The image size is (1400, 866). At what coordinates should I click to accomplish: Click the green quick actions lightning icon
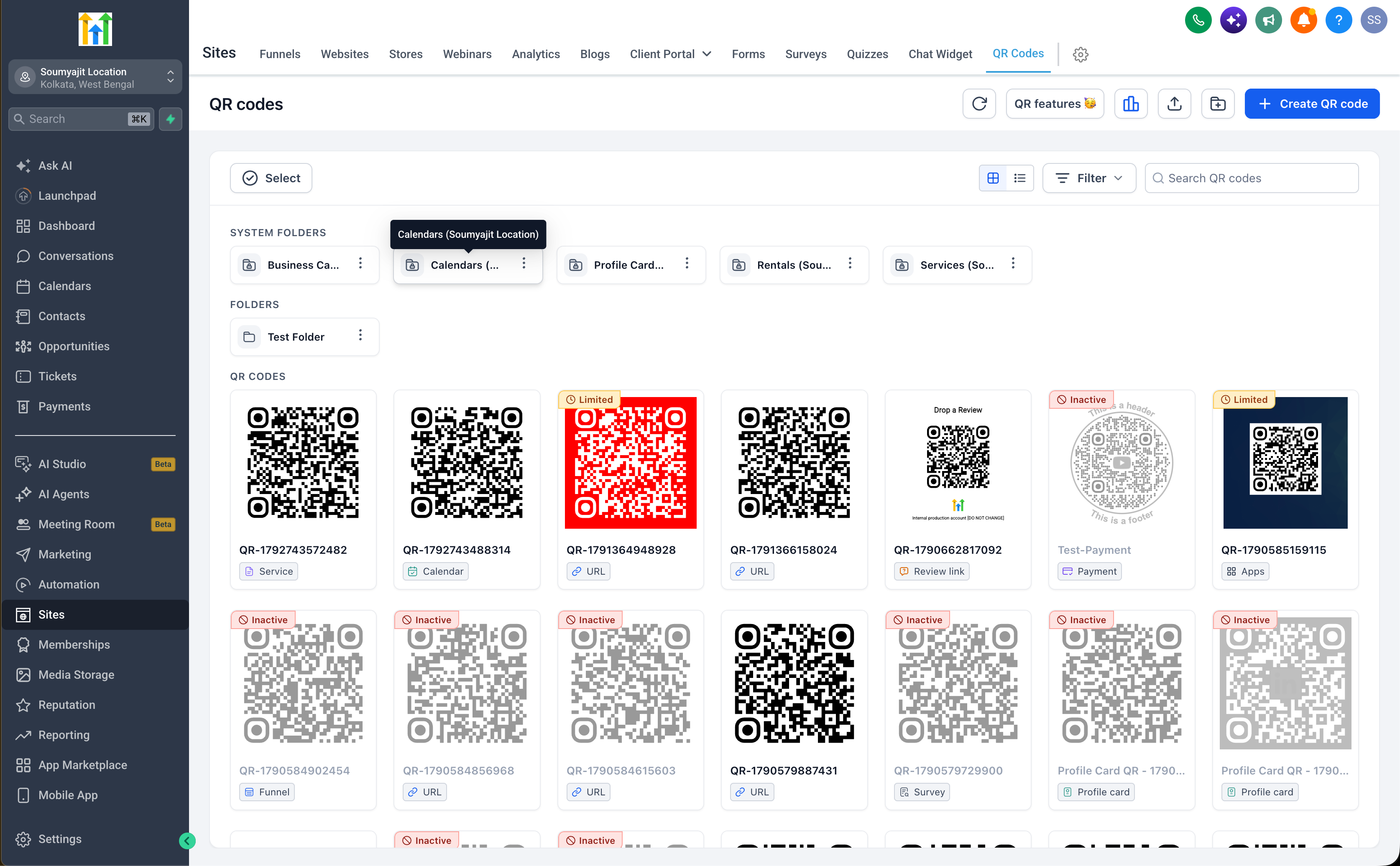tap(170, 119)
